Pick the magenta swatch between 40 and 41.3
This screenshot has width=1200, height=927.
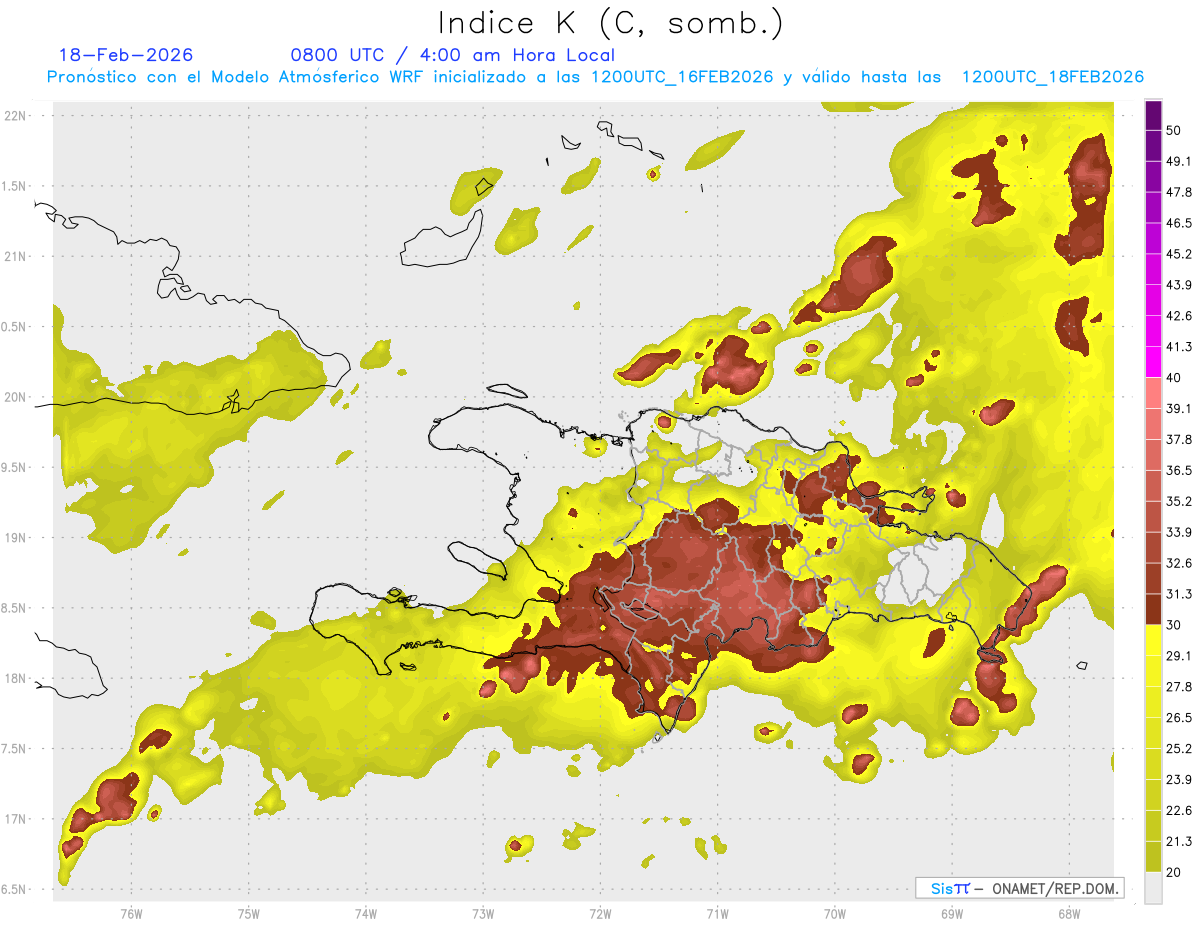point(1153,362)
